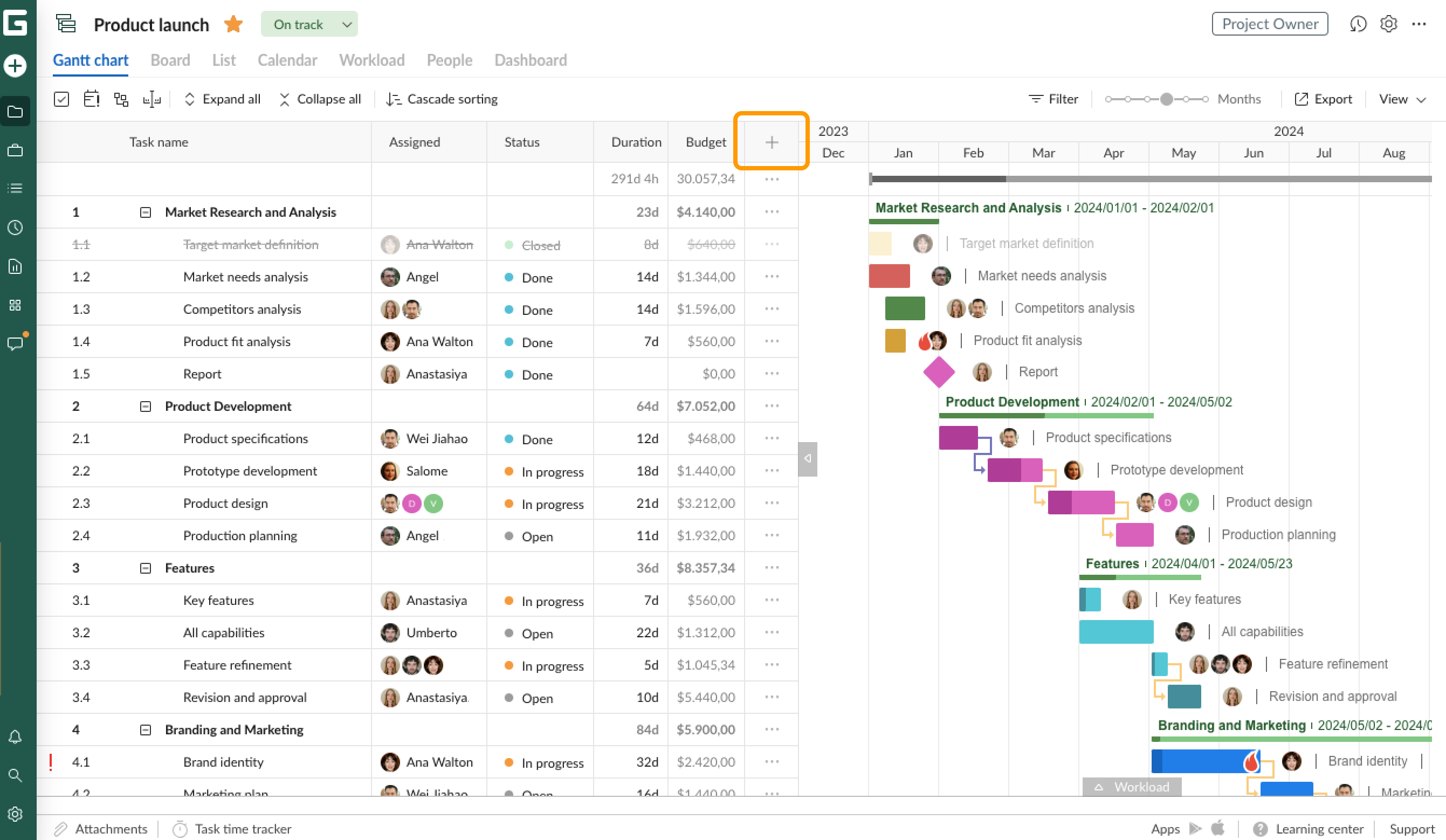The image size is (1446, 840).
Task: Toggle the Workload panel at the bottom
Action: point(1132,787)
